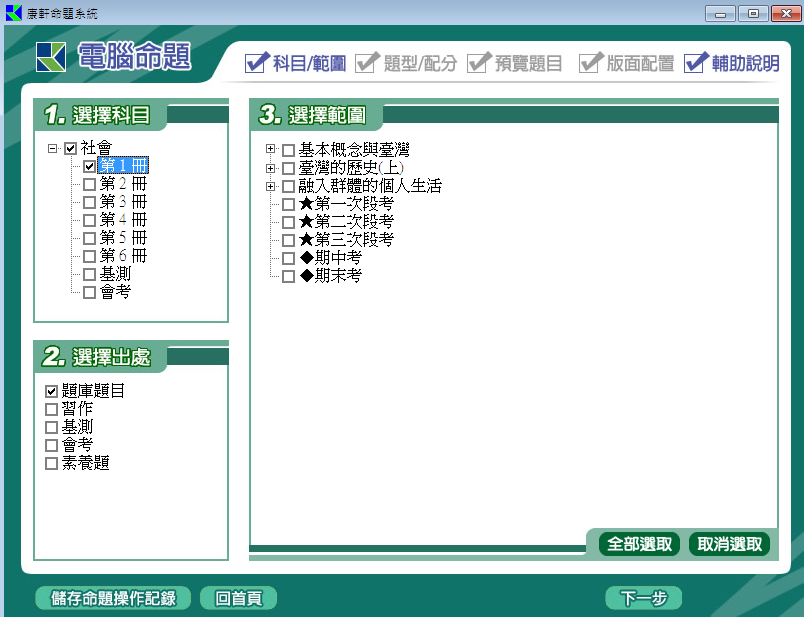The height and width of the screenshot is (617, 804).
Task: Check the ★第三次段考 checkbox
Action: point(288,240)
